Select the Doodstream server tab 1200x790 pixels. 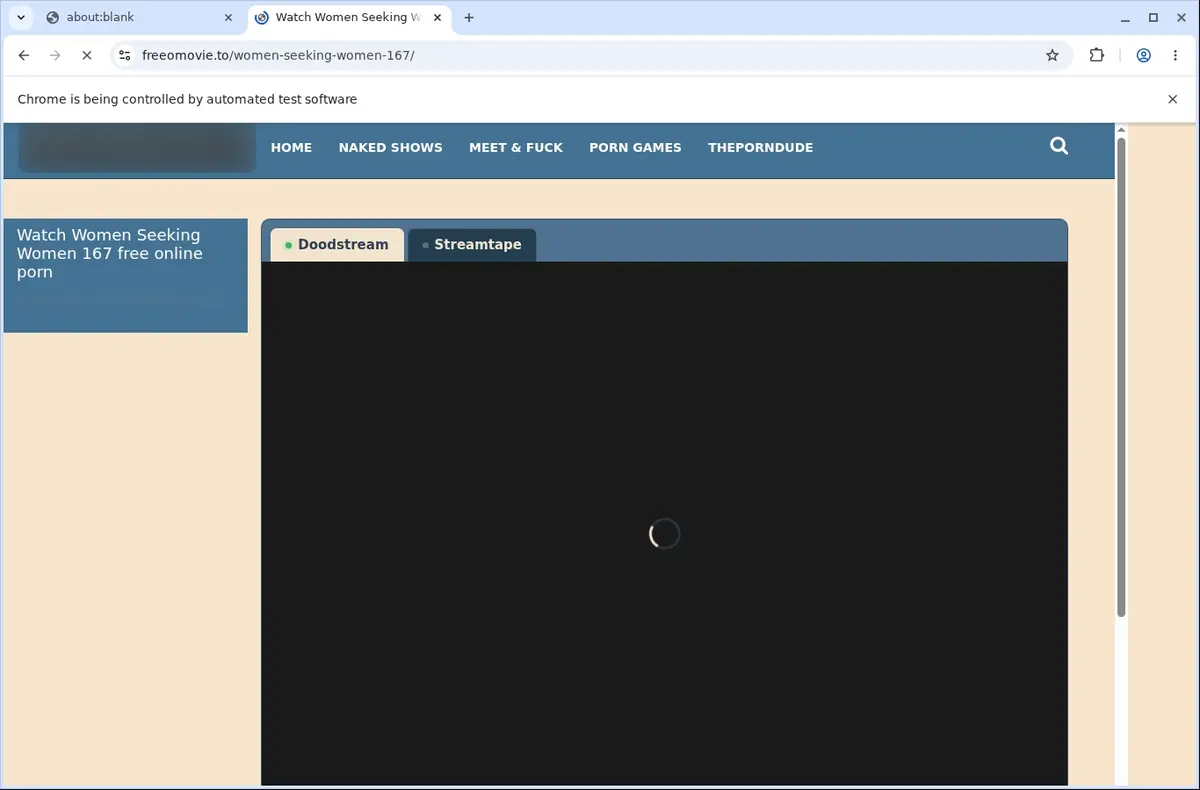pyautogui.click(x=337, y=245)
